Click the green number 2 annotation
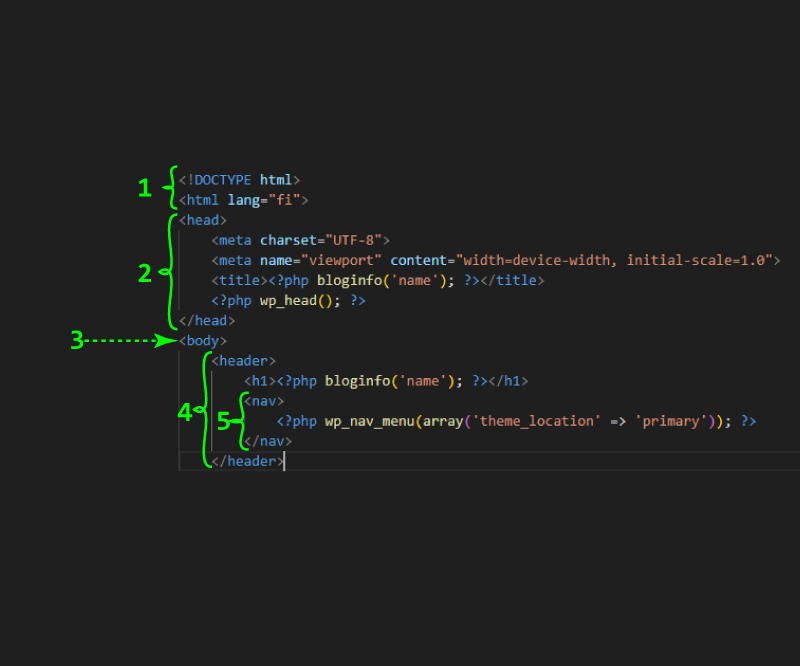The image size is (800, 666). tap(145, 273)
